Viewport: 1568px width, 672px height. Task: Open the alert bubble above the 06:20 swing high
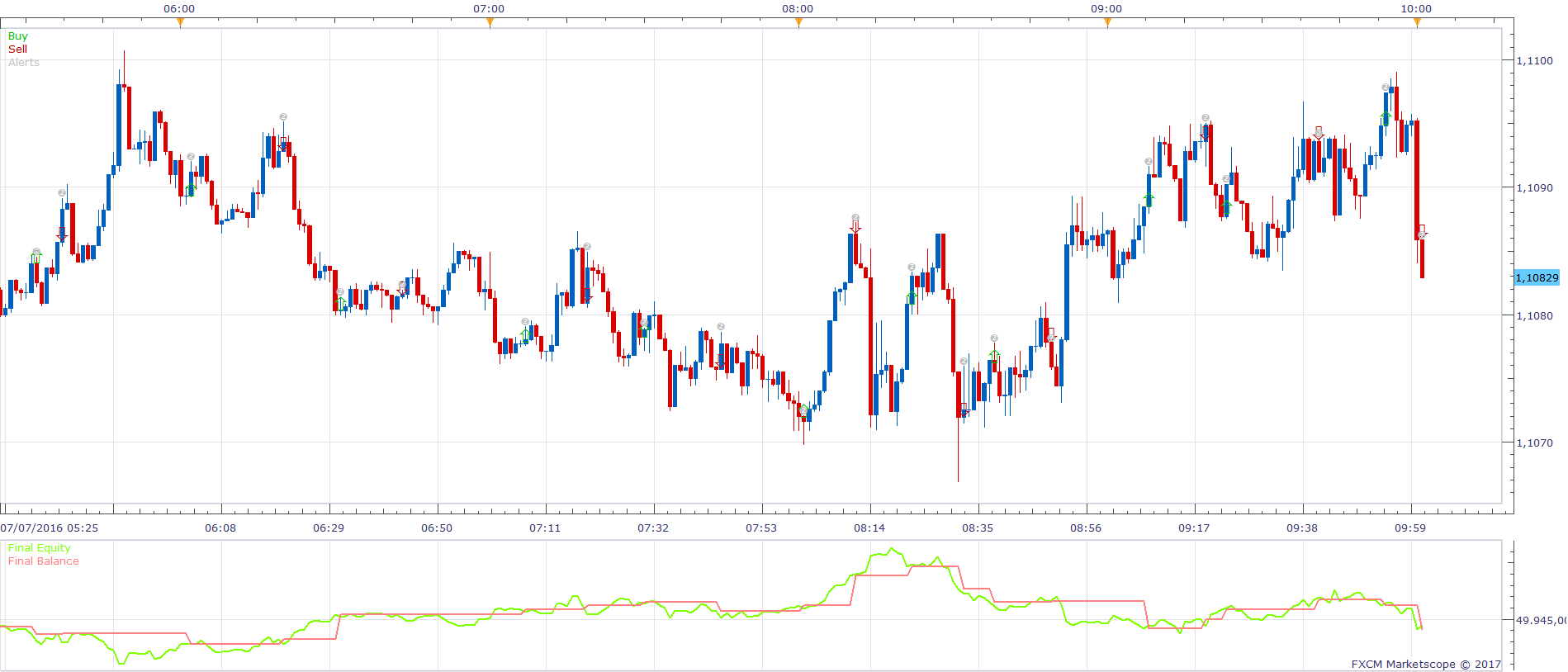click(283, 117)
